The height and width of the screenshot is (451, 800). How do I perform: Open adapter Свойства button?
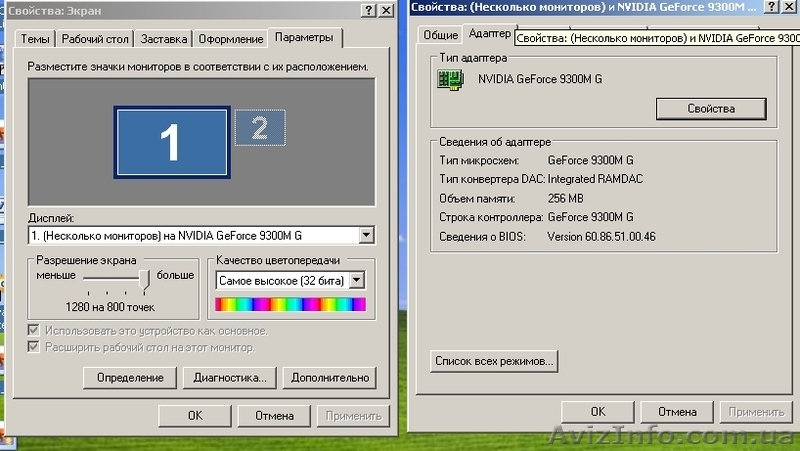(x=711, y=109)
